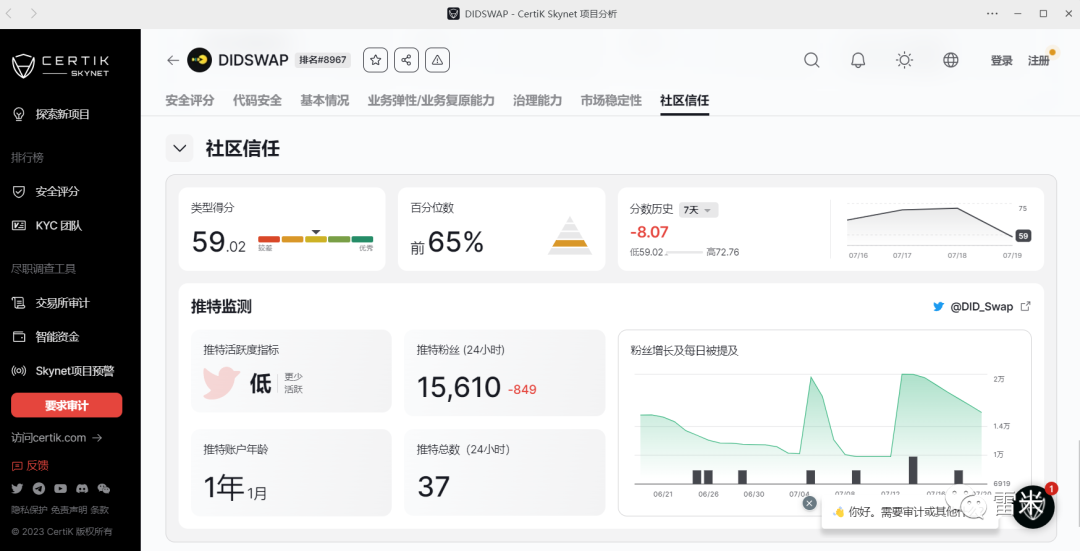
Task: Click the percentile pyramid icon
Action: (570, 236)
